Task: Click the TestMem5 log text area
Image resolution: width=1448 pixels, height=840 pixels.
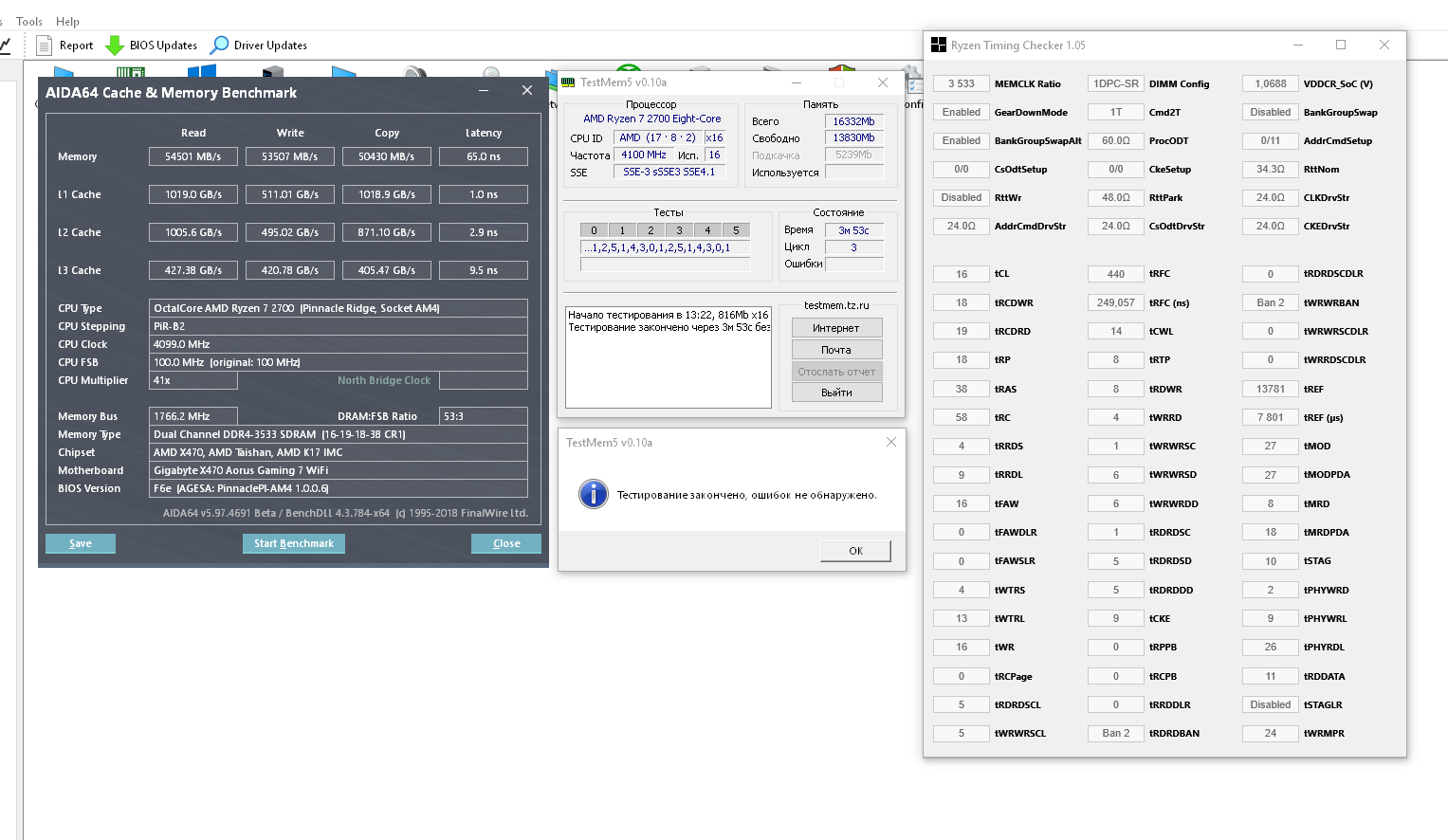Action: pos(669,356)
